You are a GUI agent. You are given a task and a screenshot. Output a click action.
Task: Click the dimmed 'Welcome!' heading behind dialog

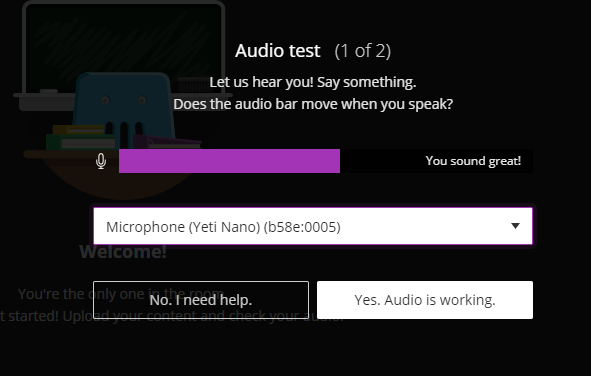pyautogui.click(x=123, y=252)
